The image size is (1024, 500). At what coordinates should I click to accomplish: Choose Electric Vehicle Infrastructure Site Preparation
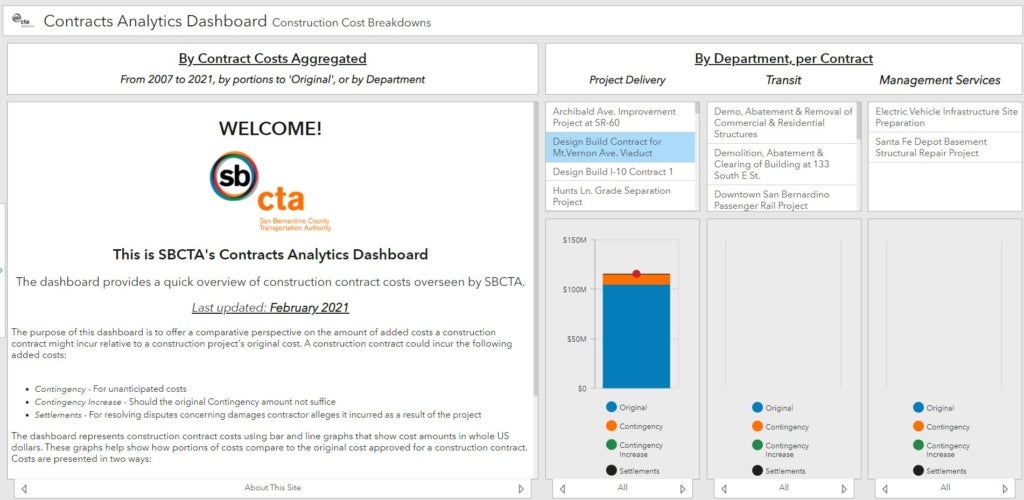[x=945, y=117]
